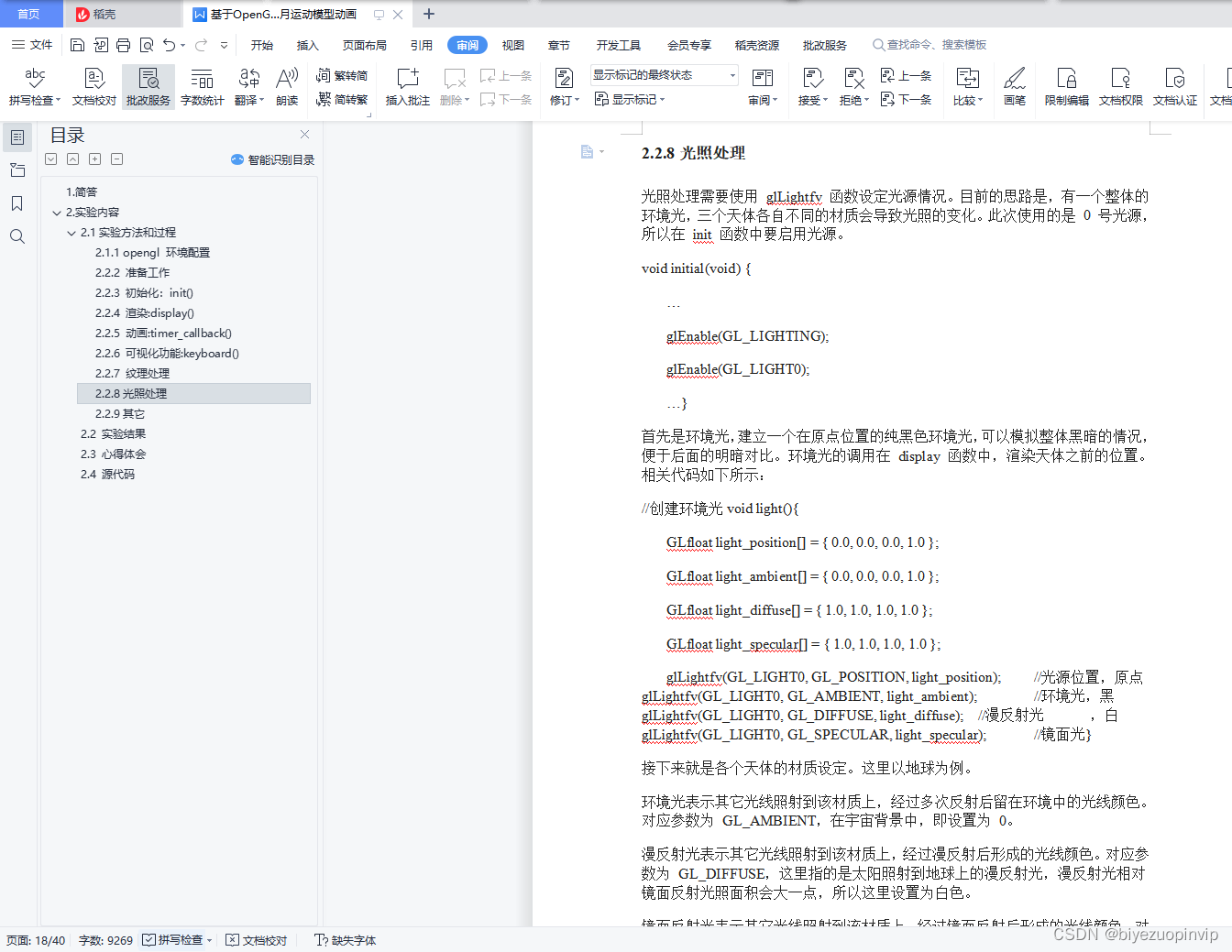Click the 字数统计 word count icon
The height and width of the screenshot is (952, 1232).
(202, 86)
